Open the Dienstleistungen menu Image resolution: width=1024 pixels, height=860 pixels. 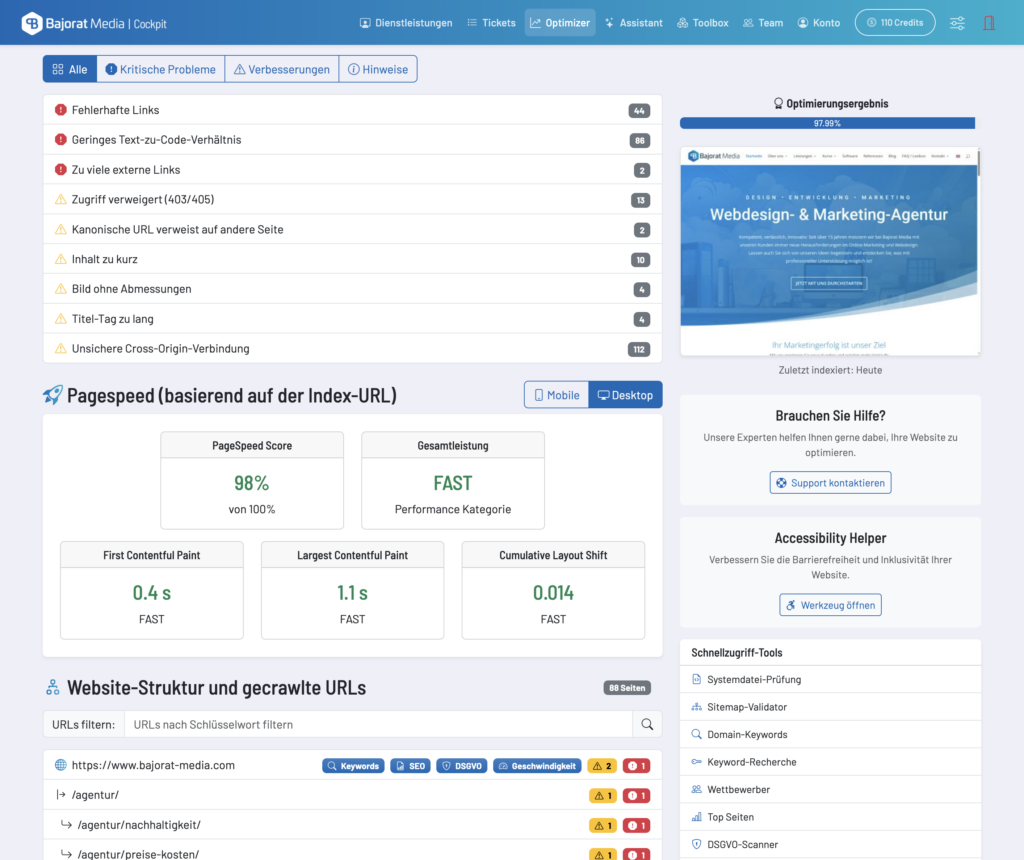point(407,21)
